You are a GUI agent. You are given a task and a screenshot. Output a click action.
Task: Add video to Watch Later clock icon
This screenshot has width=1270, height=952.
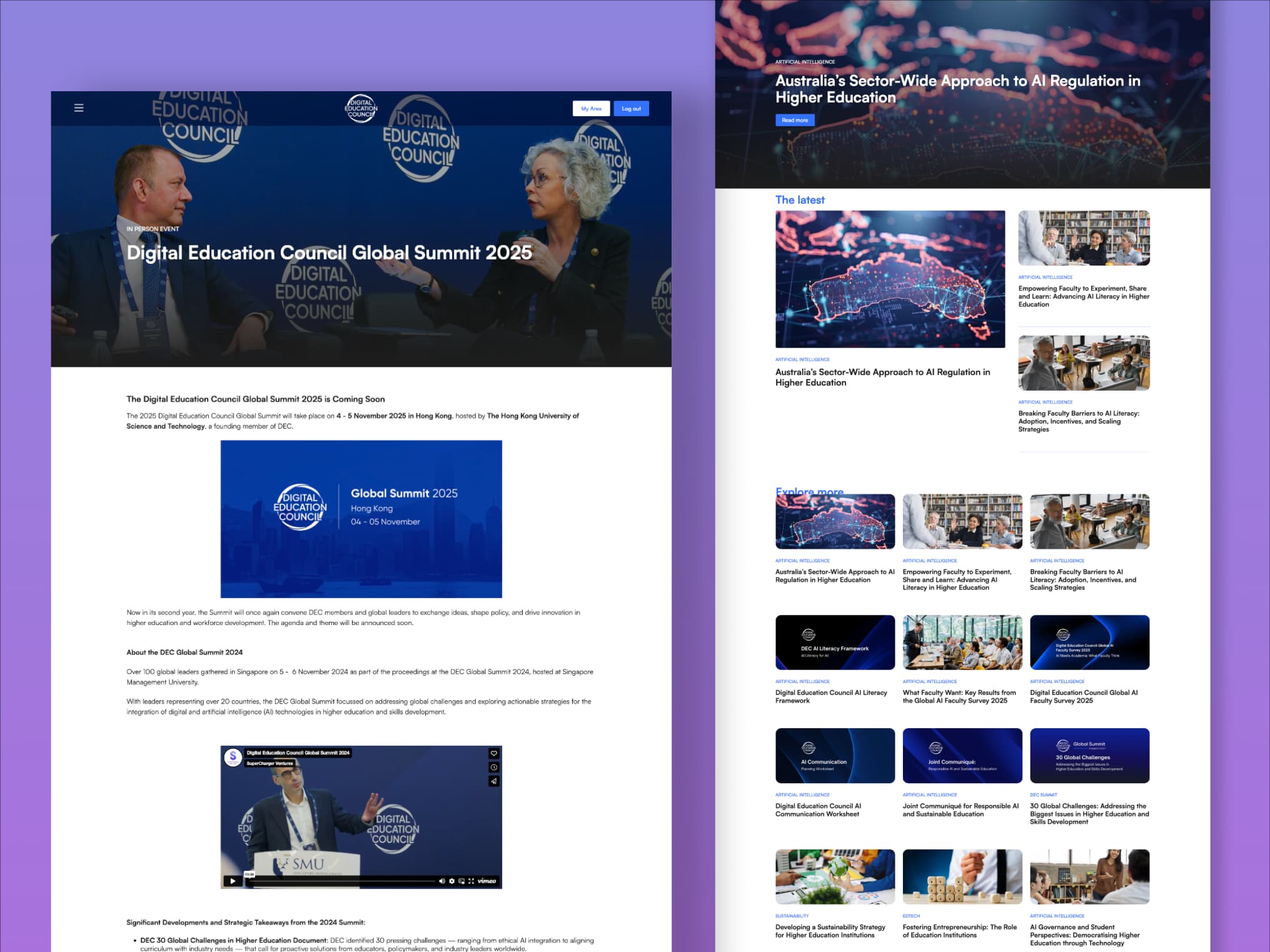click(494, 767)
